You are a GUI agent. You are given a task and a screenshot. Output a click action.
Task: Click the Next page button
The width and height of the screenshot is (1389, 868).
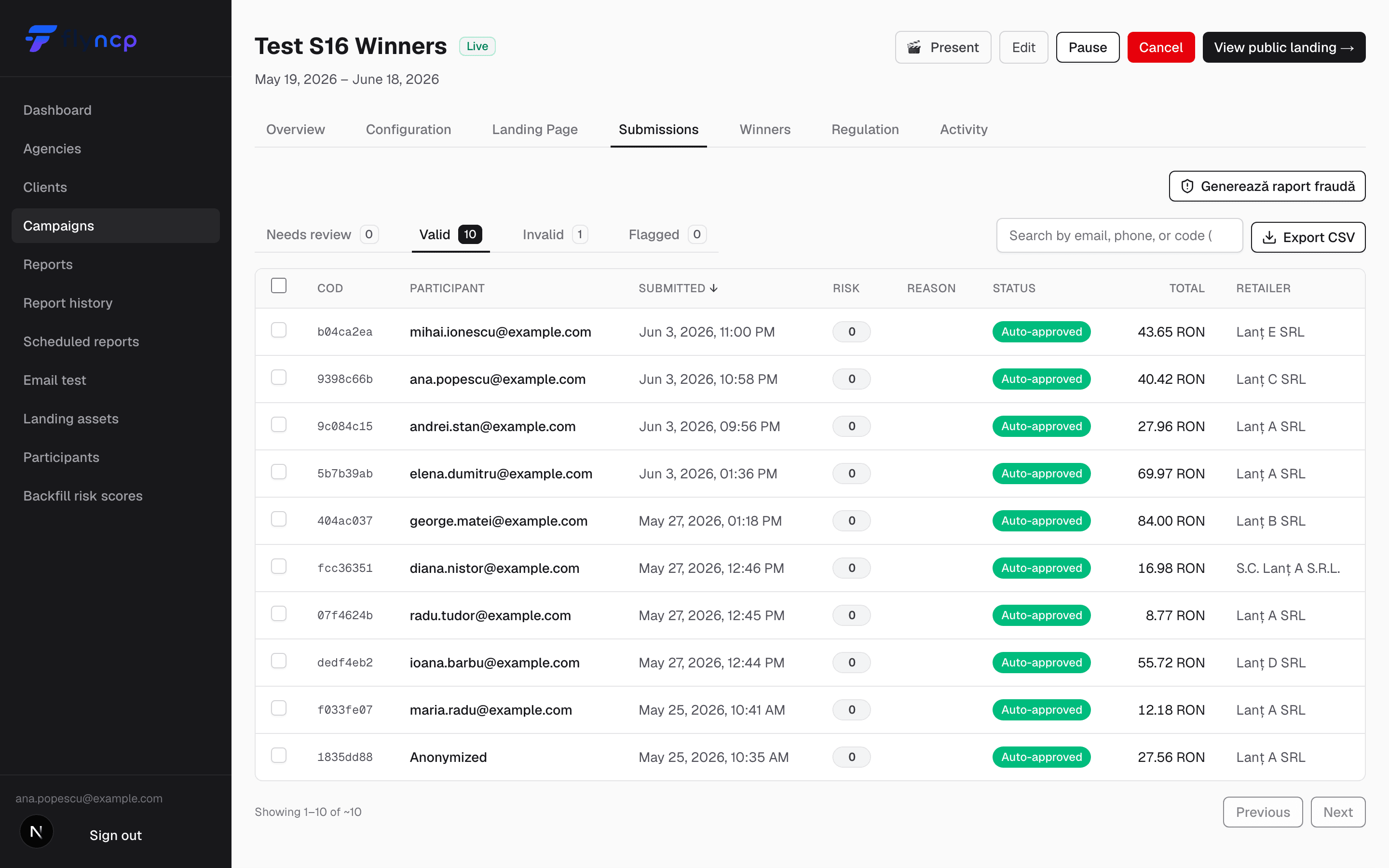tap(1338, 812)
